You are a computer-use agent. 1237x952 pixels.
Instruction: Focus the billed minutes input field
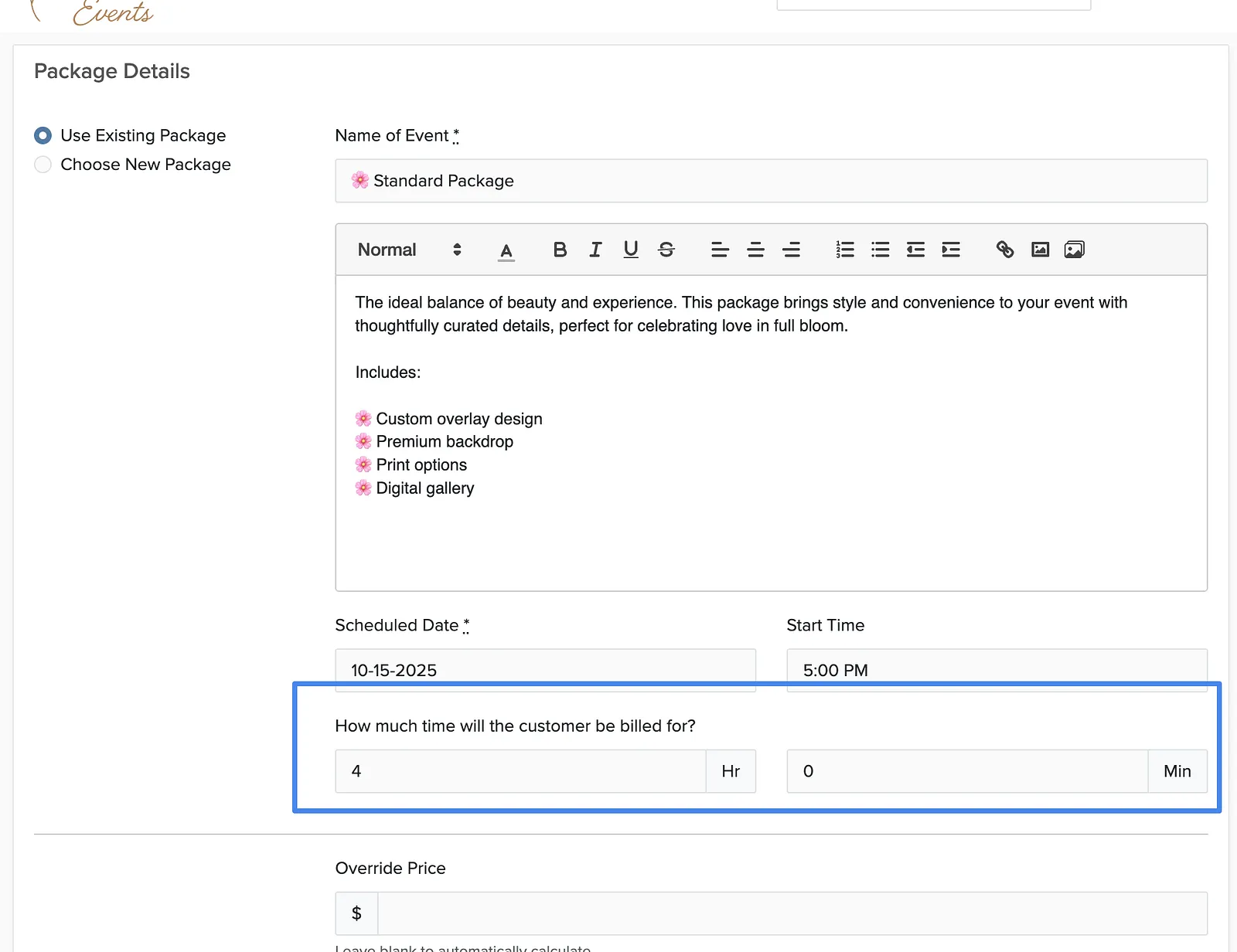(x=967, y=771)
